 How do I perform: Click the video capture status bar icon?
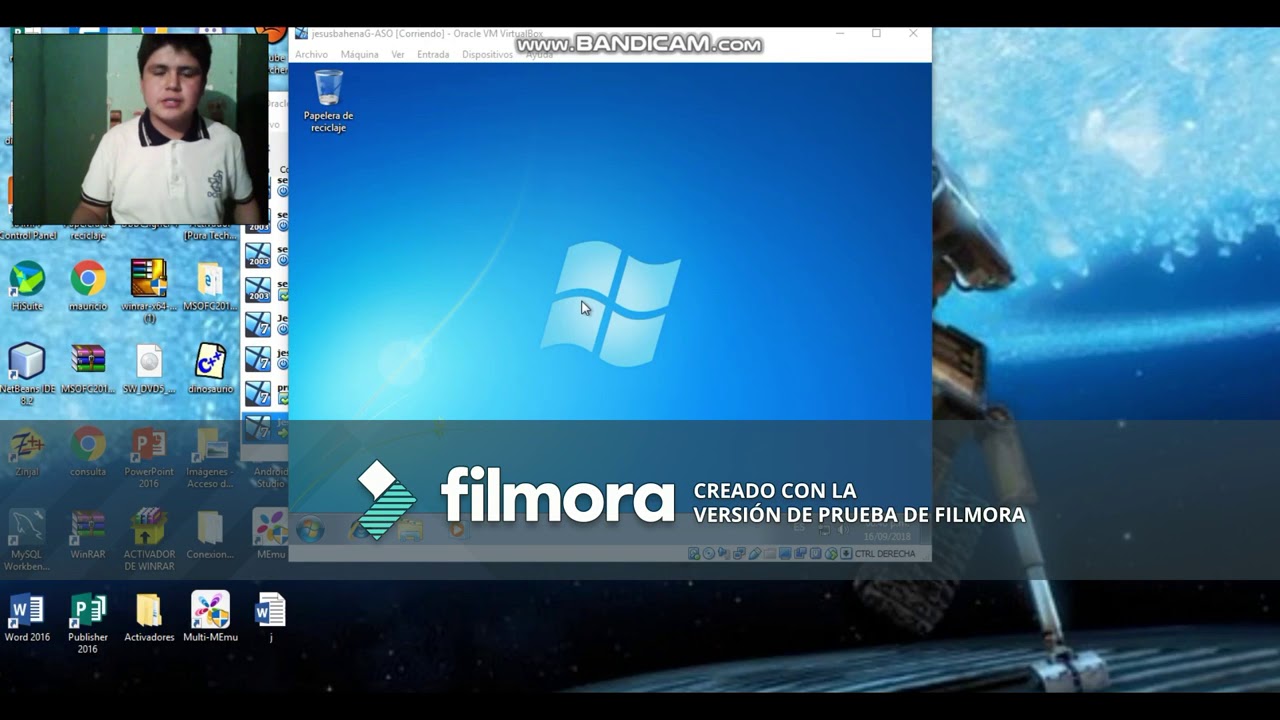[x=801, y=553]
